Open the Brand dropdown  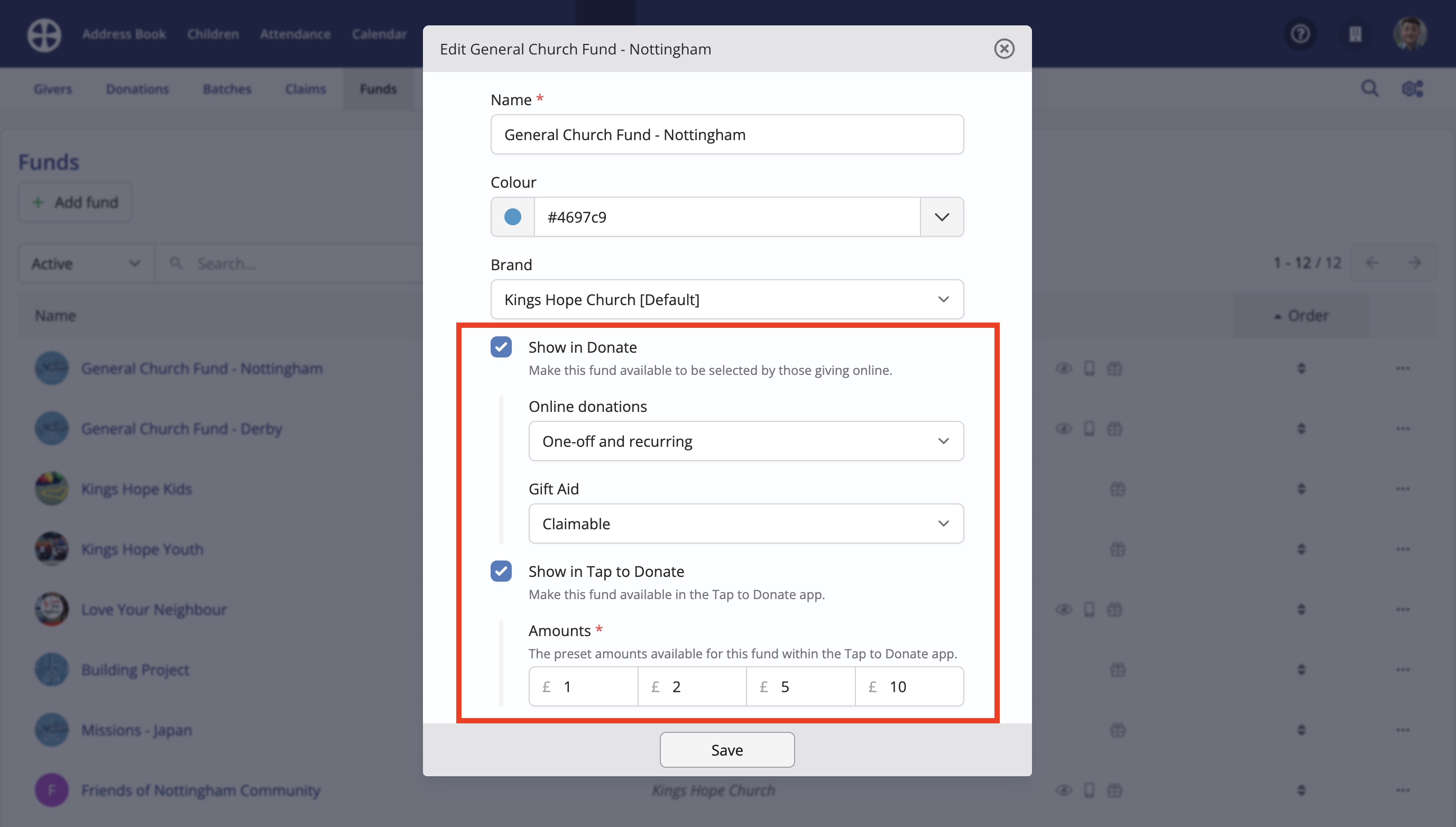727,299
